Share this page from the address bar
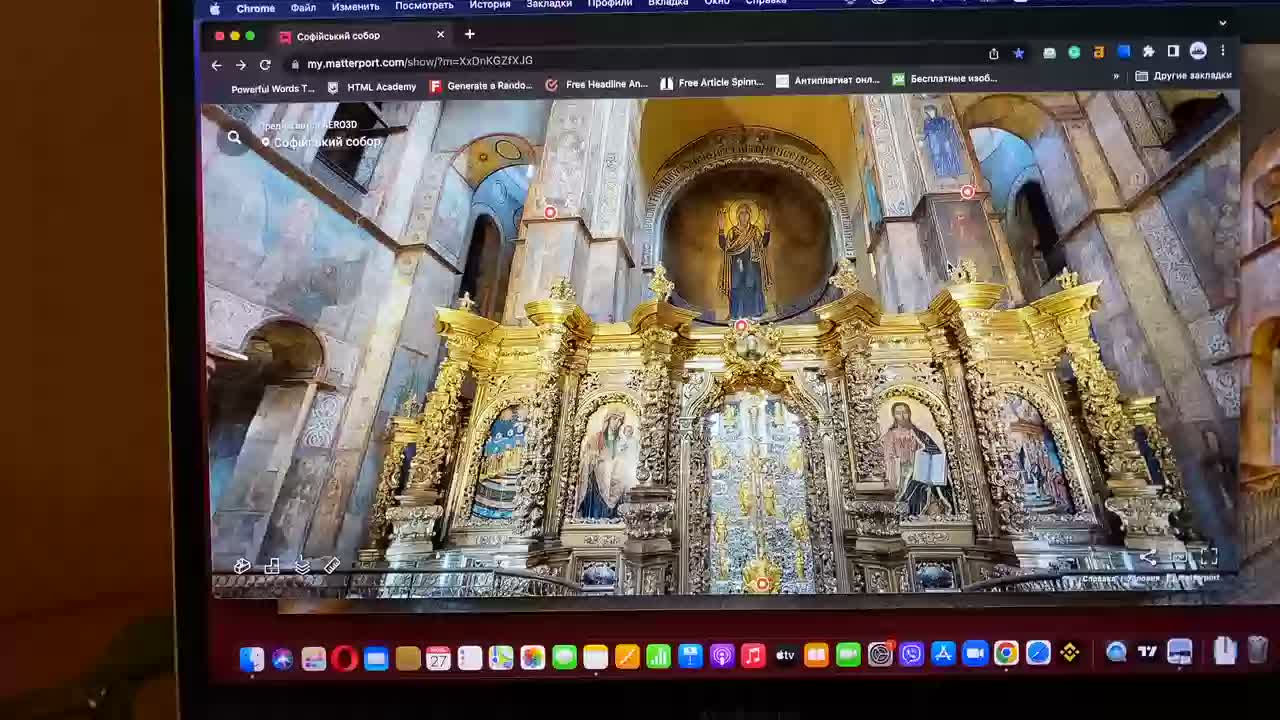 coord(993,53)
